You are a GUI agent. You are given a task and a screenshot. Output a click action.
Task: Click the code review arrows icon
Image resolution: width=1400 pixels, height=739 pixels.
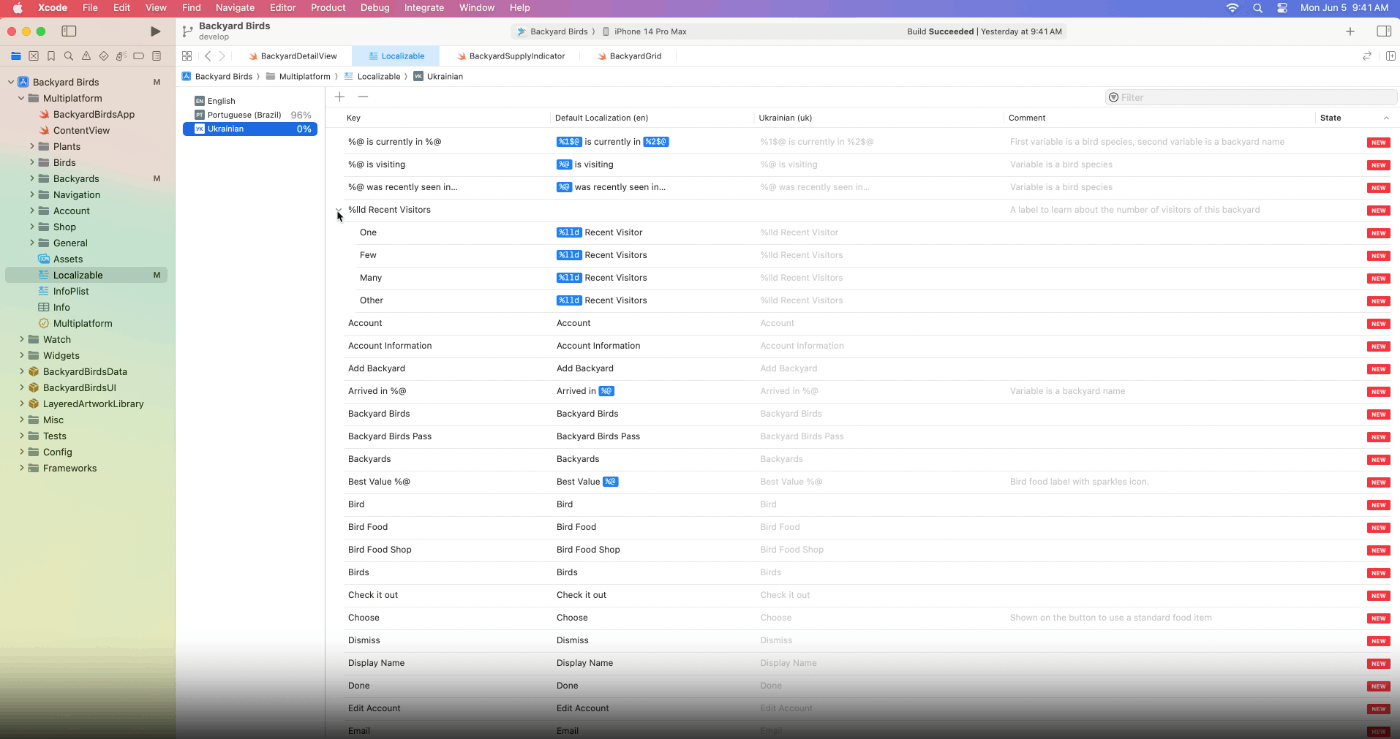tap(1367, 56)
